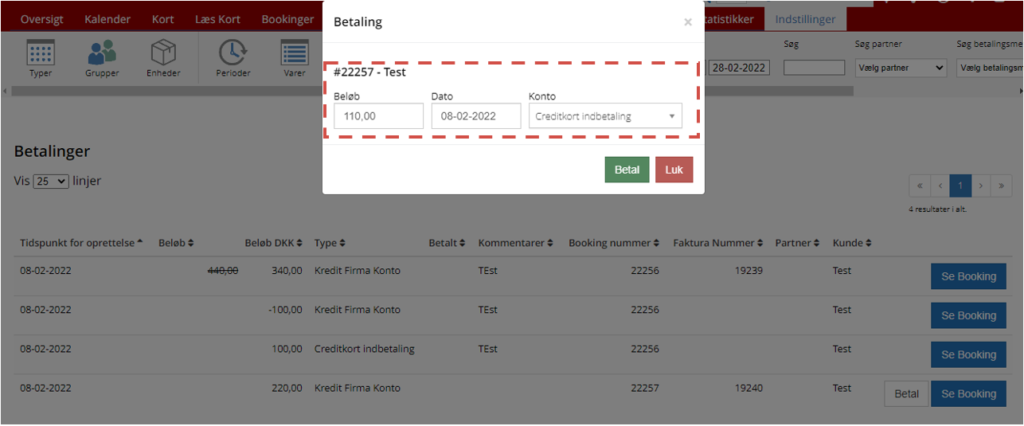Switch to the Kalender tab

[x=107, y=19]
